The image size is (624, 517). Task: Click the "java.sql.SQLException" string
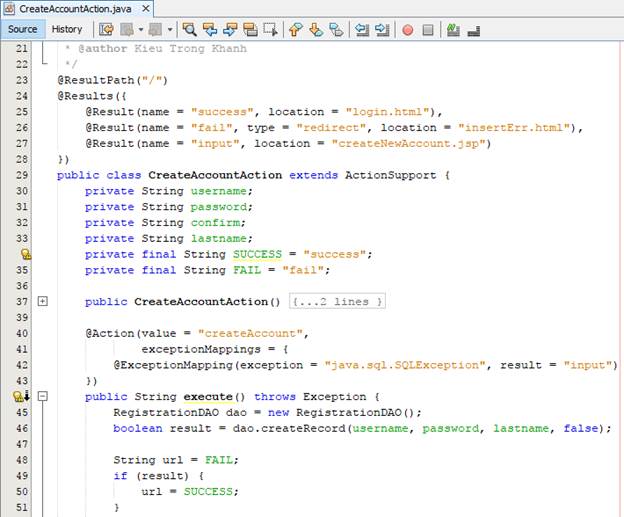tap(405, 365)
